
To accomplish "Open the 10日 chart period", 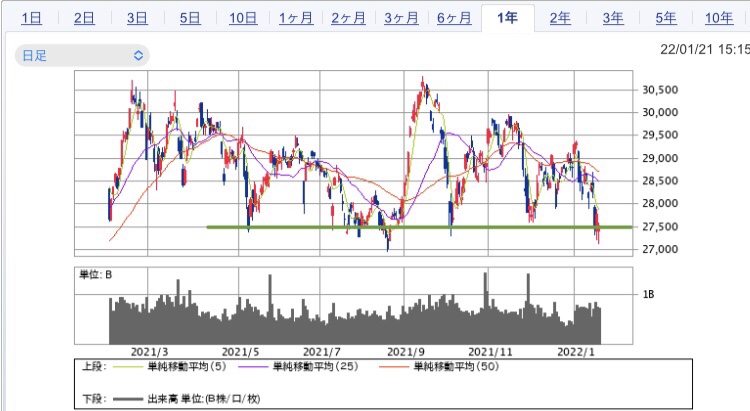I will pyautogui.click(x=243, y=18).
